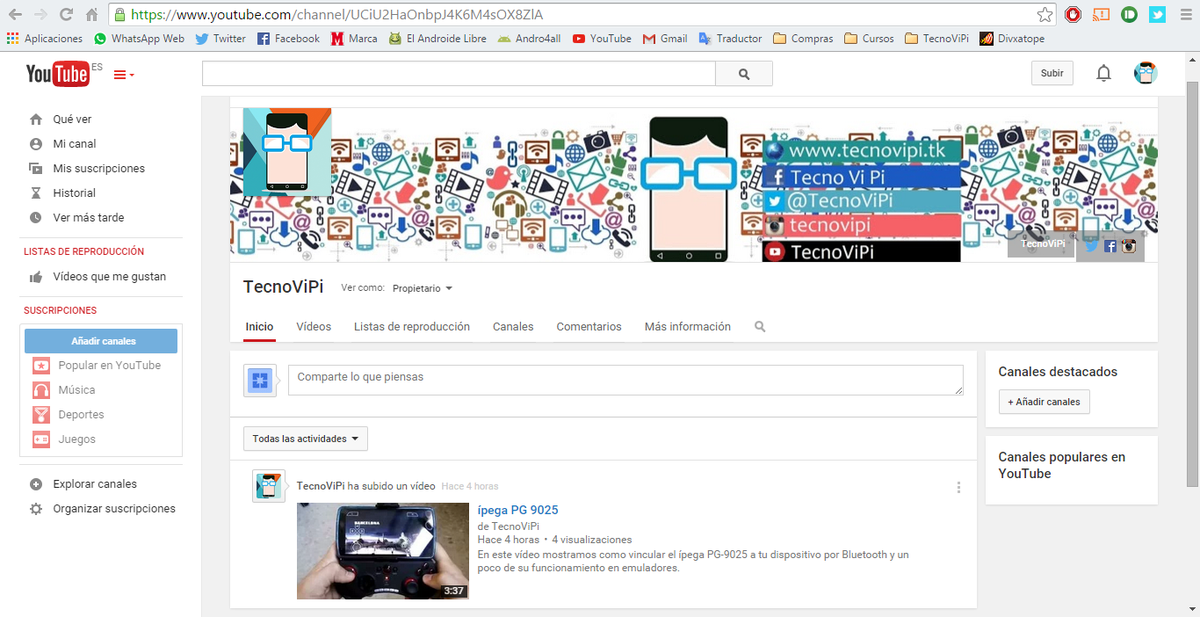Open the TecnoViPi bookmarks folder

click(x=936, y=38)
